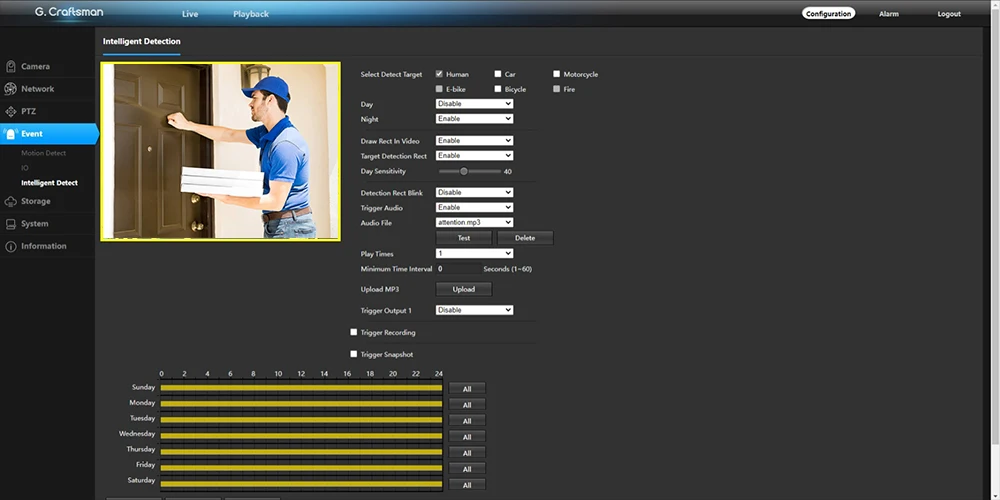The height and width of the screenshot is (500, 1000).
Task: Click the Test audio button
Action: 464,238
